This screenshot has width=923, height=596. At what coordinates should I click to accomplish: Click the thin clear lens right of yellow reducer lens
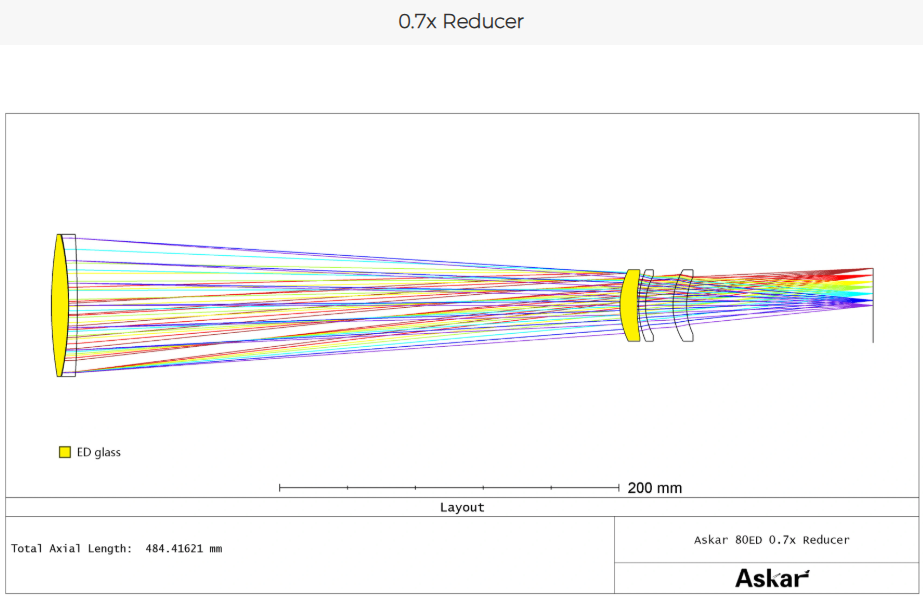click(648, 305)
